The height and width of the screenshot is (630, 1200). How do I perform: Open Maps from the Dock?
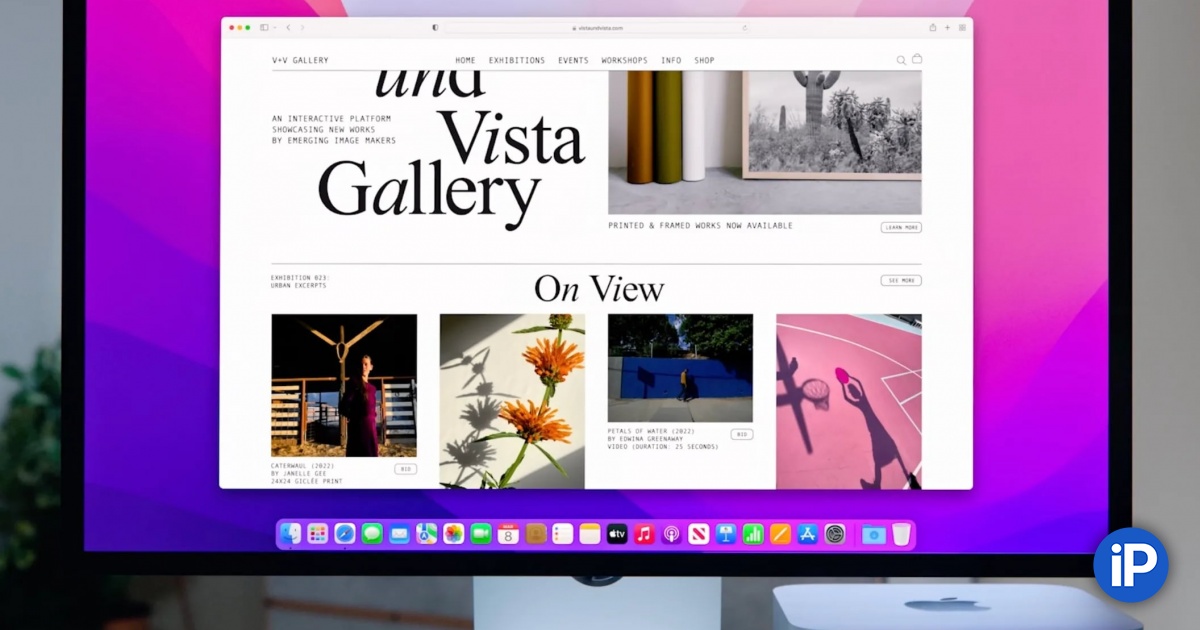(x=427, y=534)
